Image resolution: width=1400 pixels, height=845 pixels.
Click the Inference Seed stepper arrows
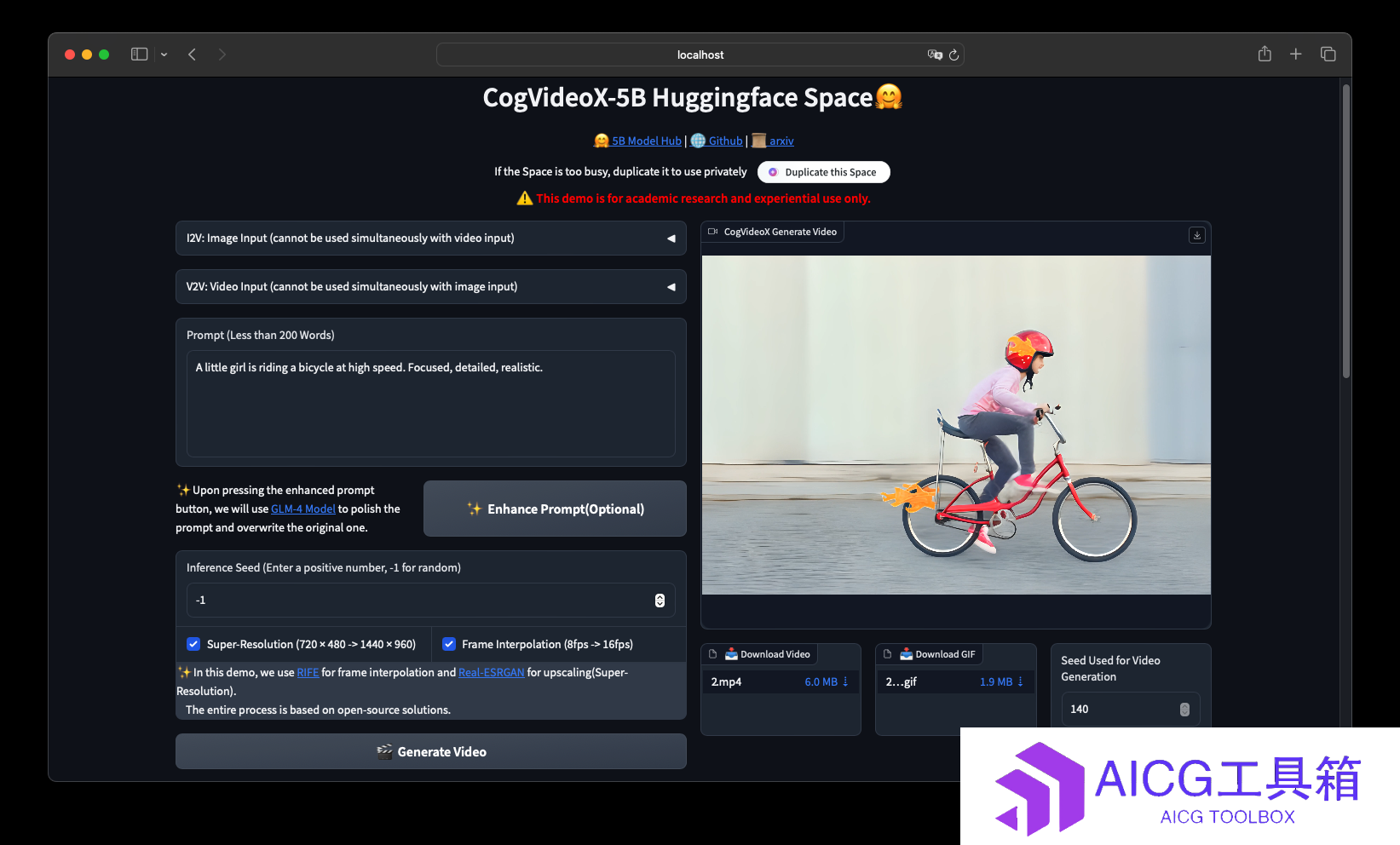tap(660, 601)
